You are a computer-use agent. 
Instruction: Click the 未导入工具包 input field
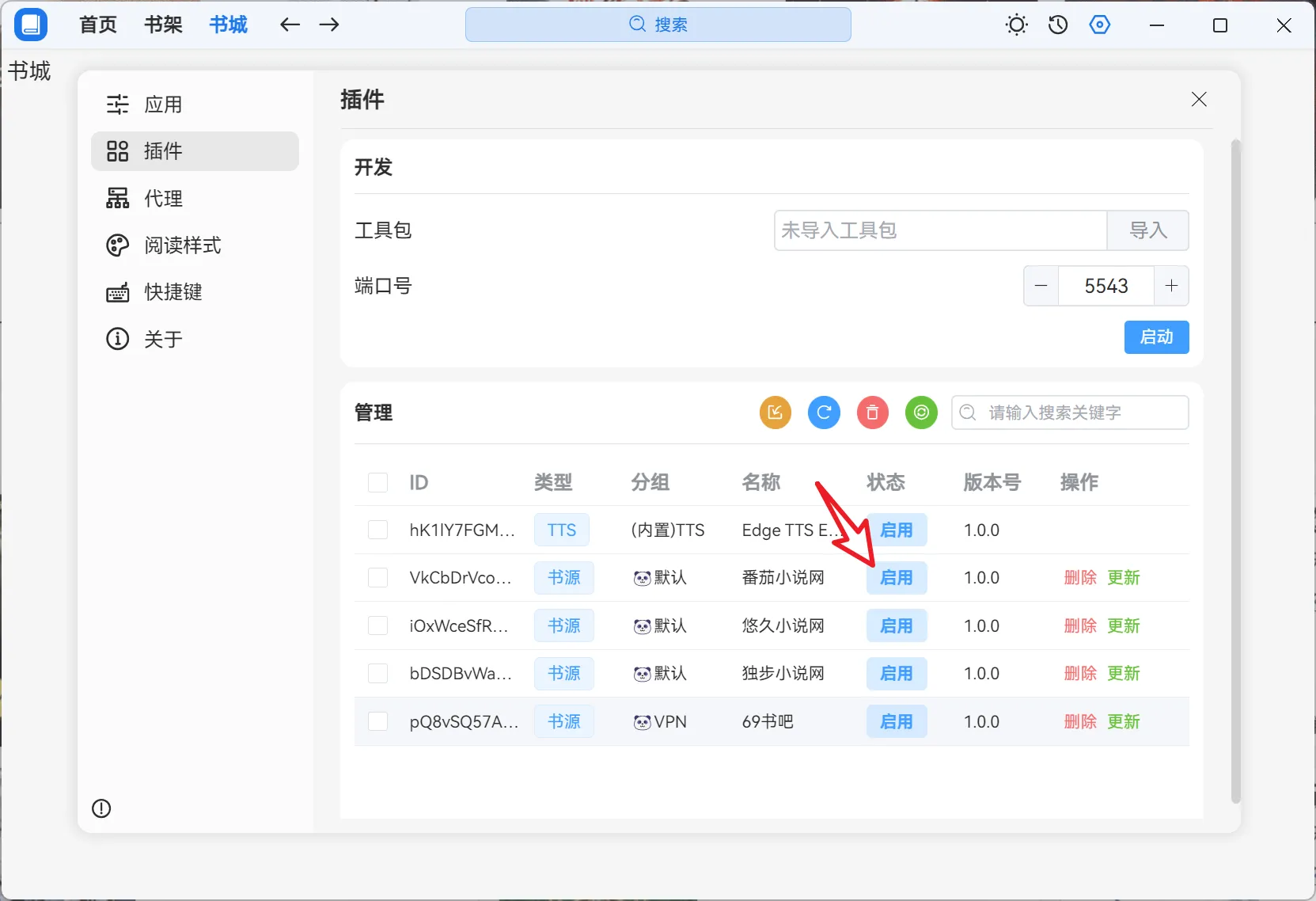[x=940, y=230]
